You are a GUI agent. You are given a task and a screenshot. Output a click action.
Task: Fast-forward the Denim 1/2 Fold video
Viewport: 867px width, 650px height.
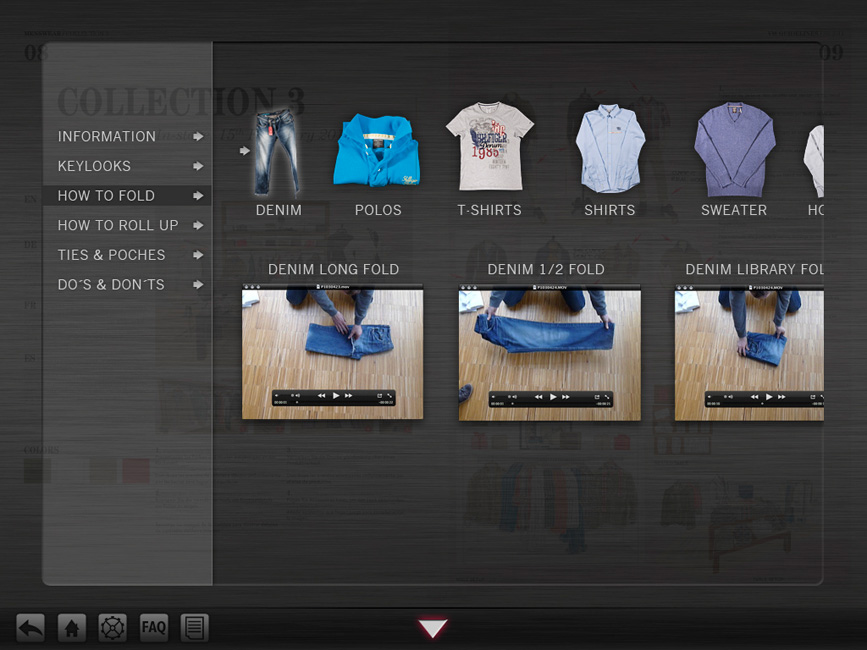pyautogui.click(x=566, y=397)
